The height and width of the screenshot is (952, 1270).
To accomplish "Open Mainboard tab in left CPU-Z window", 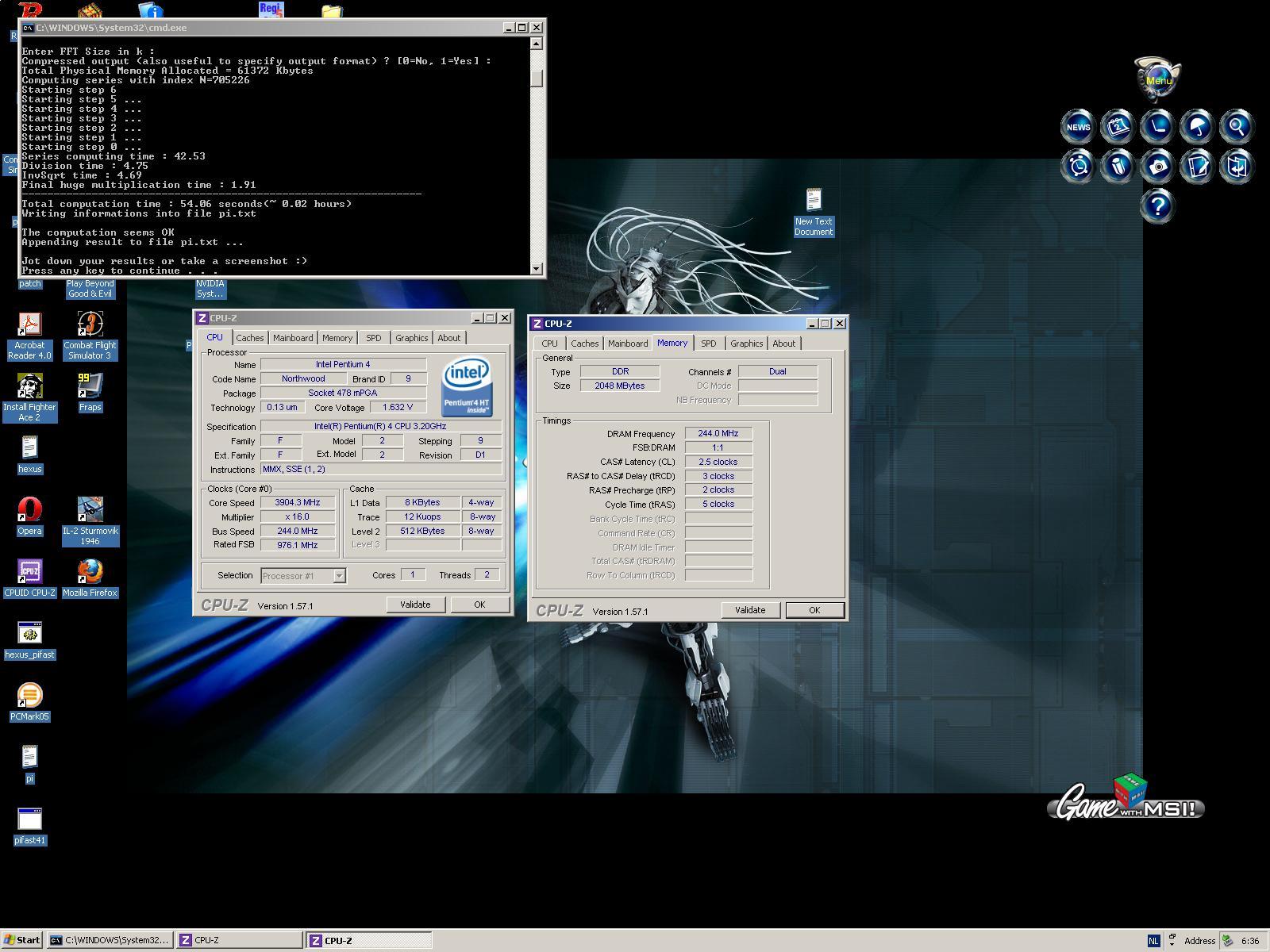I will point(293,338).
